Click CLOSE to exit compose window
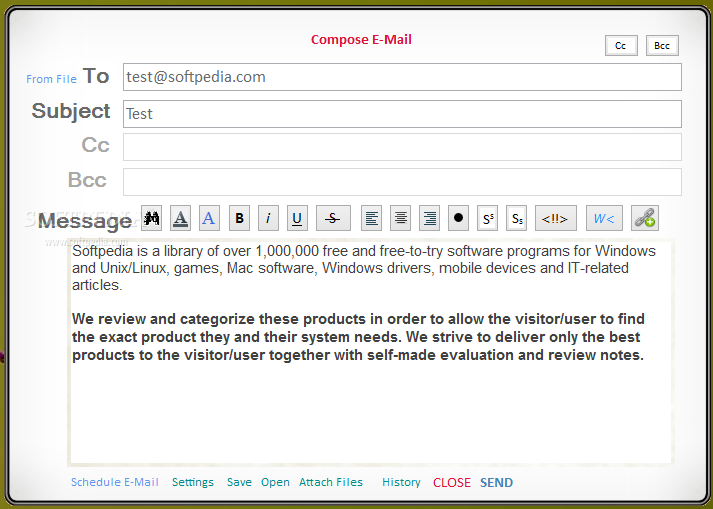 point(452,483)
